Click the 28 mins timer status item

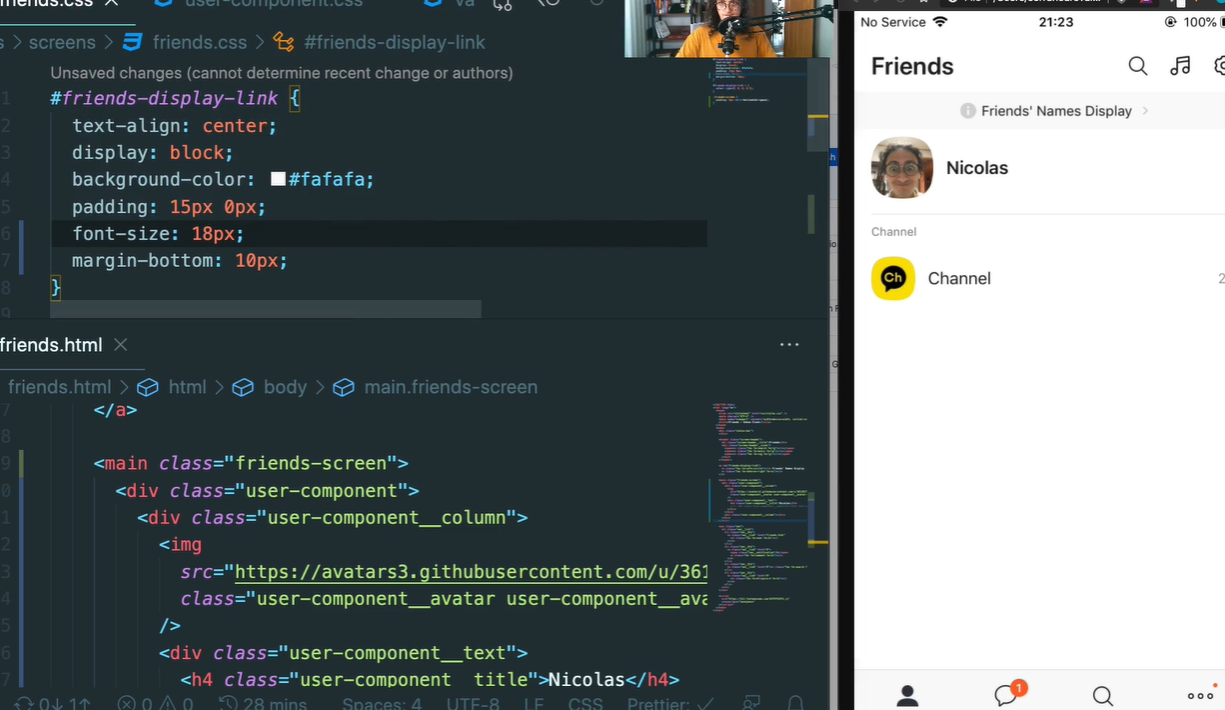click(262, 703)
